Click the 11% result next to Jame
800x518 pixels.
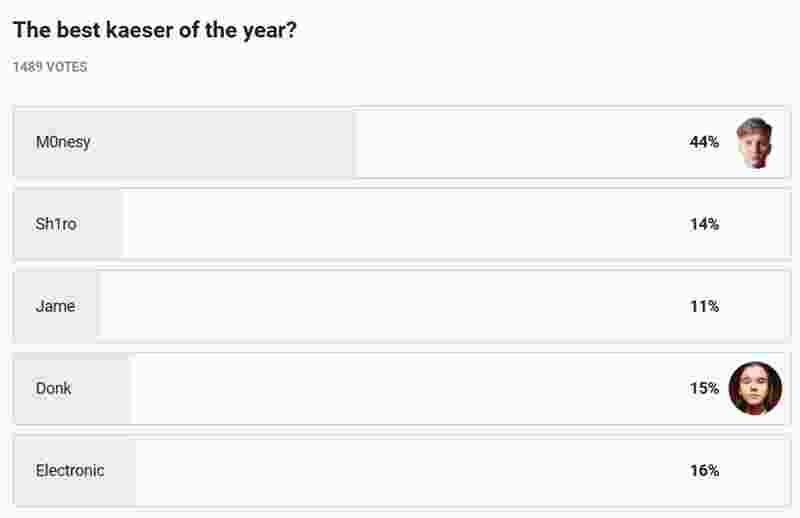point(704,306)
